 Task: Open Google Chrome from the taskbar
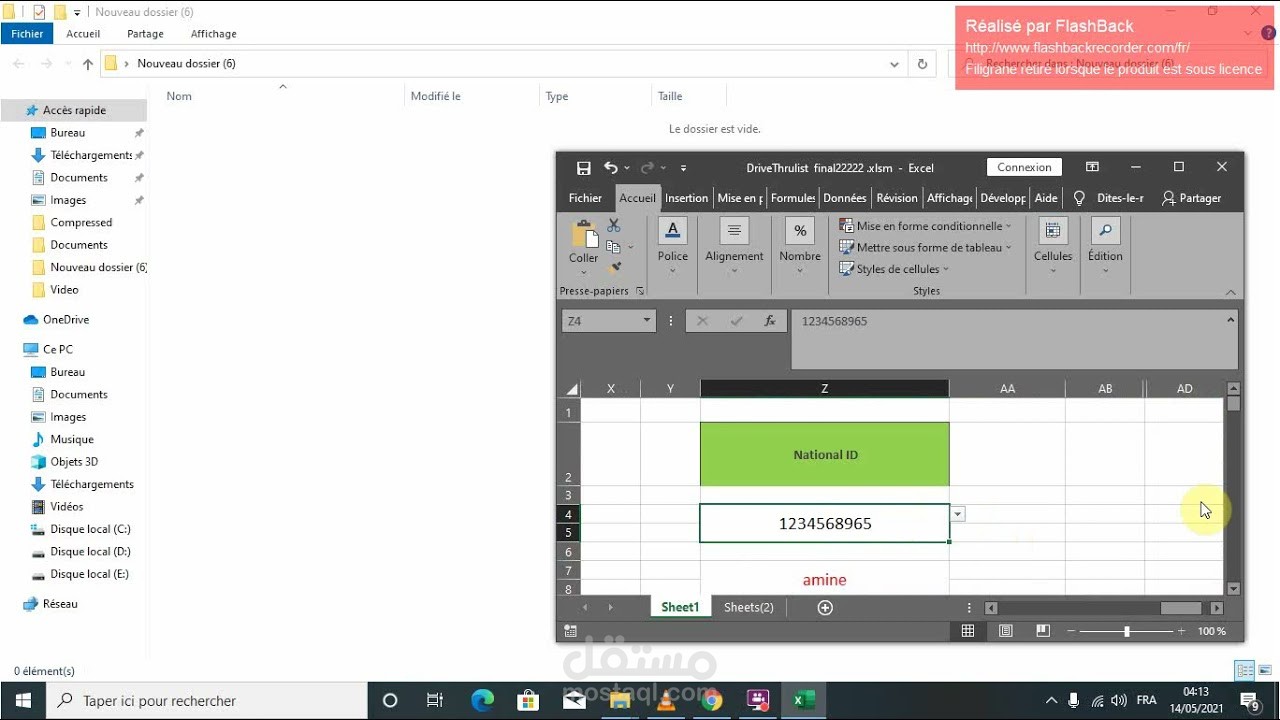click(x=711, y=700)
